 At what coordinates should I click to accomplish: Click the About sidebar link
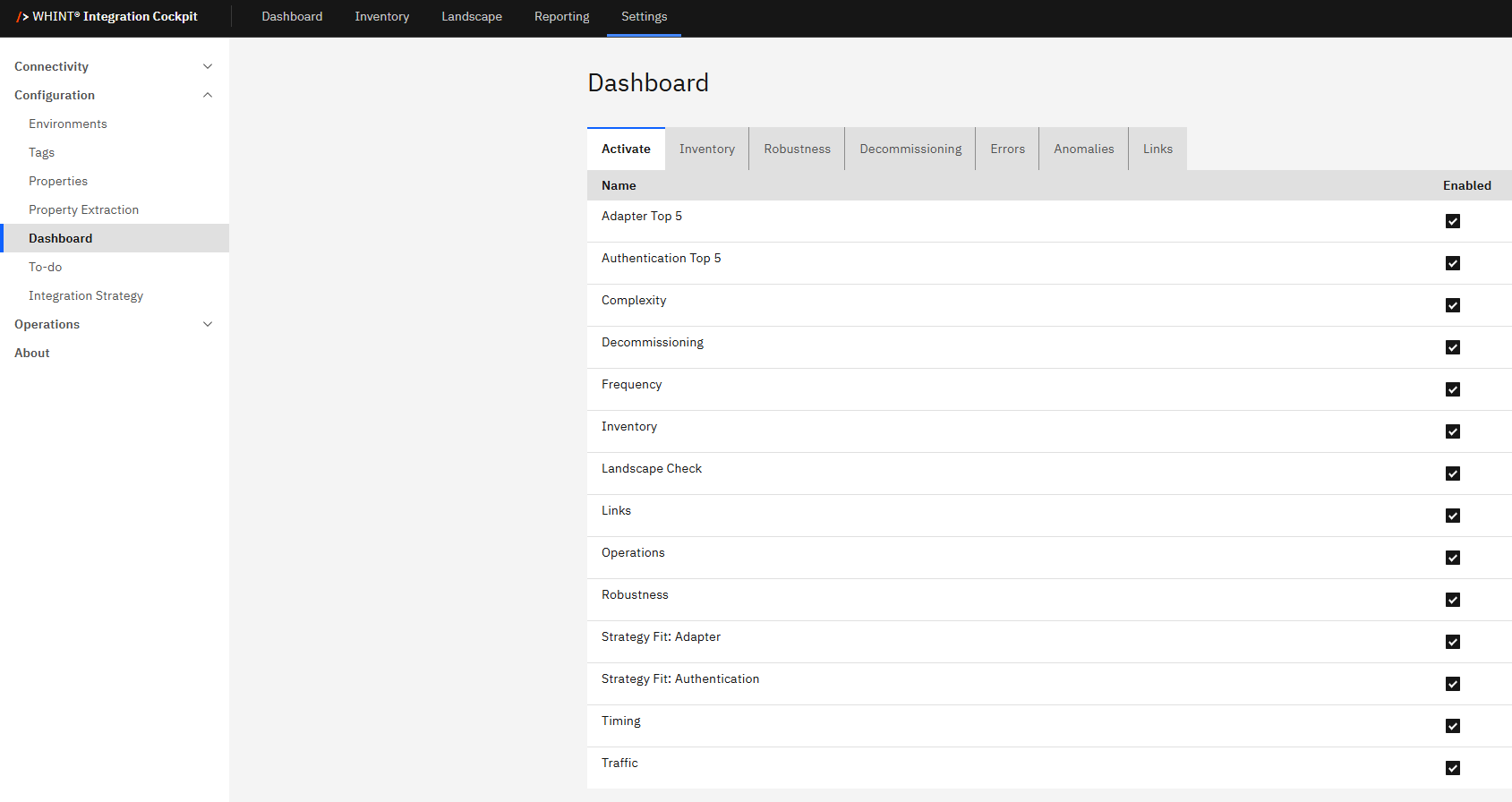[32, 353]
